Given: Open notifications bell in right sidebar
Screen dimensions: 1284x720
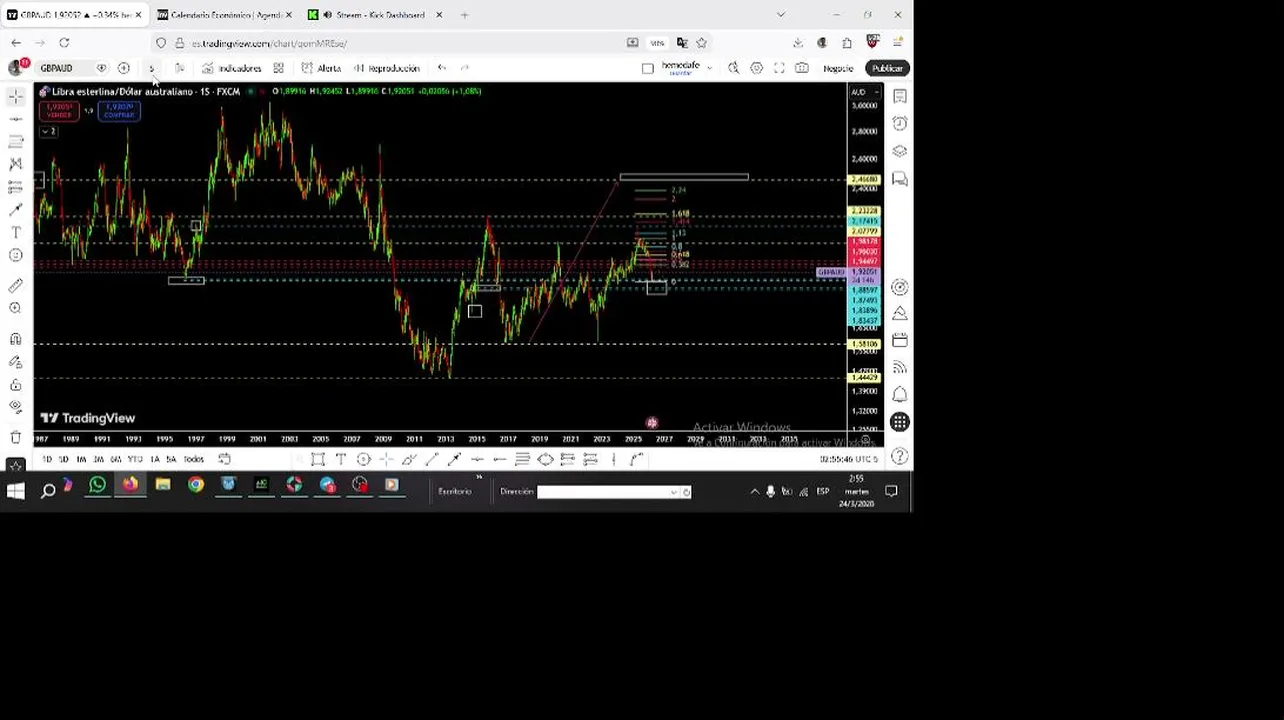Looking at the screenshot, I should [x=900, y=395].
